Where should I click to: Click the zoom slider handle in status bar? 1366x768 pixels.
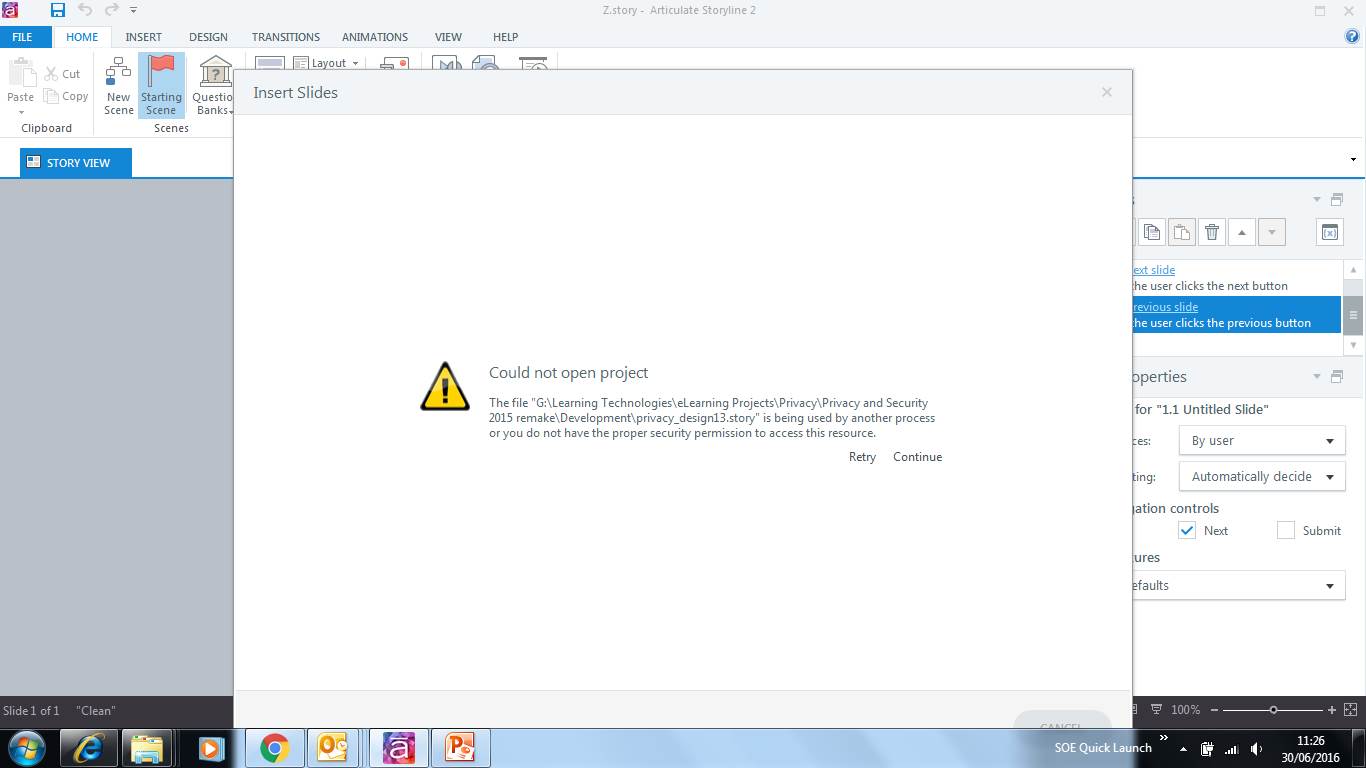1273,710
